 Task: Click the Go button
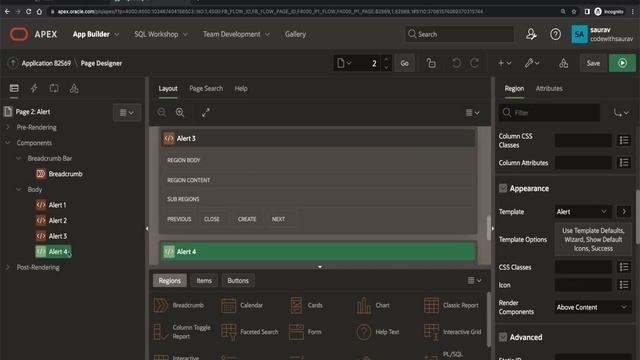pyautogui.click(x=404, y=63)
